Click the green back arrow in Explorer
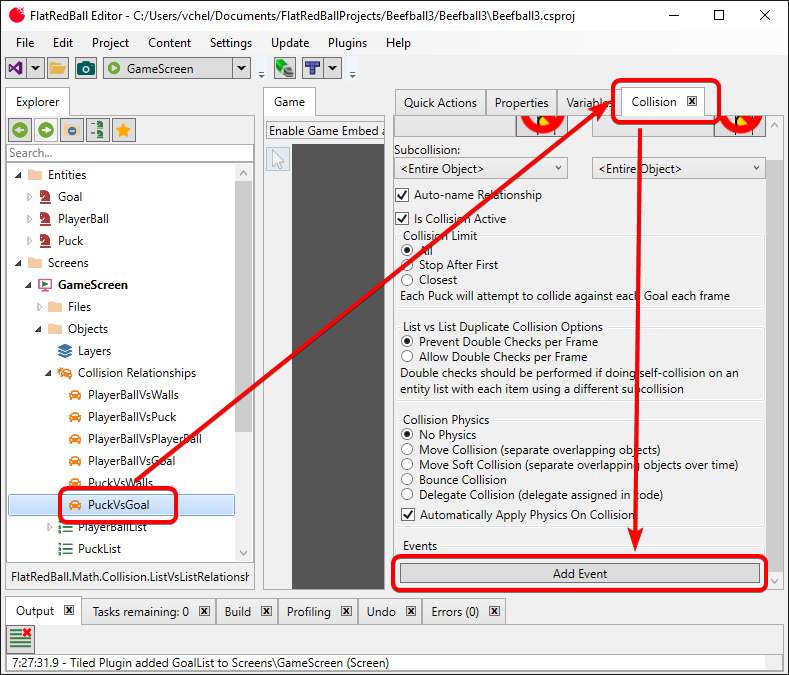 click(x=20, y=130)
